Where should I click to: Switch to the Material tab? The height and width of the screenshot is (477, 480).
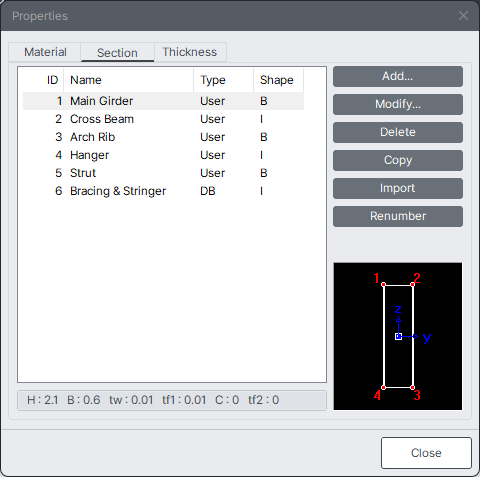45,52
